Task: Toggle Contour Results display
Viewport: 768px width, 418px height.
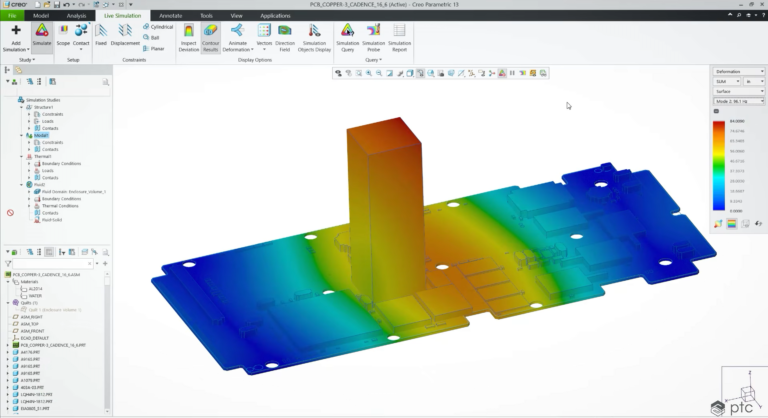Action: coord(211,38)
